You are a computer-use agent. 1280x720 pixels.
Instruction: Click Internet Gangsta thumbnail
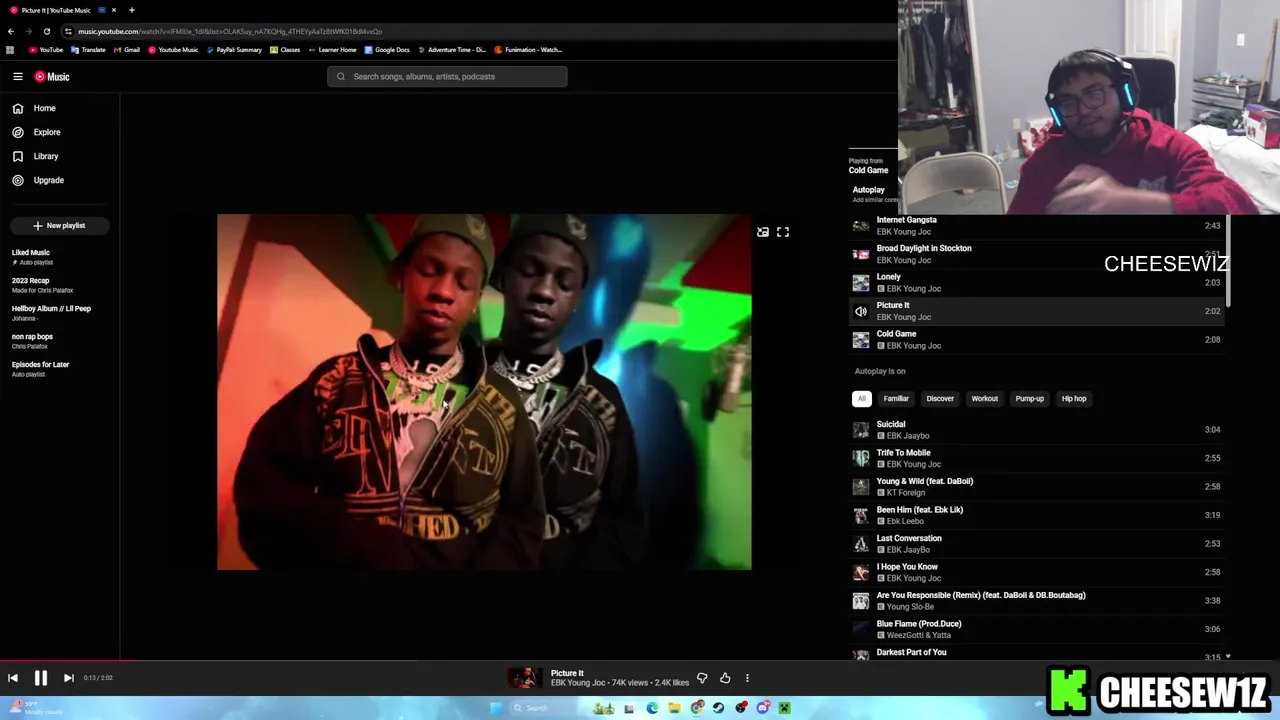[x=861, y=226]
